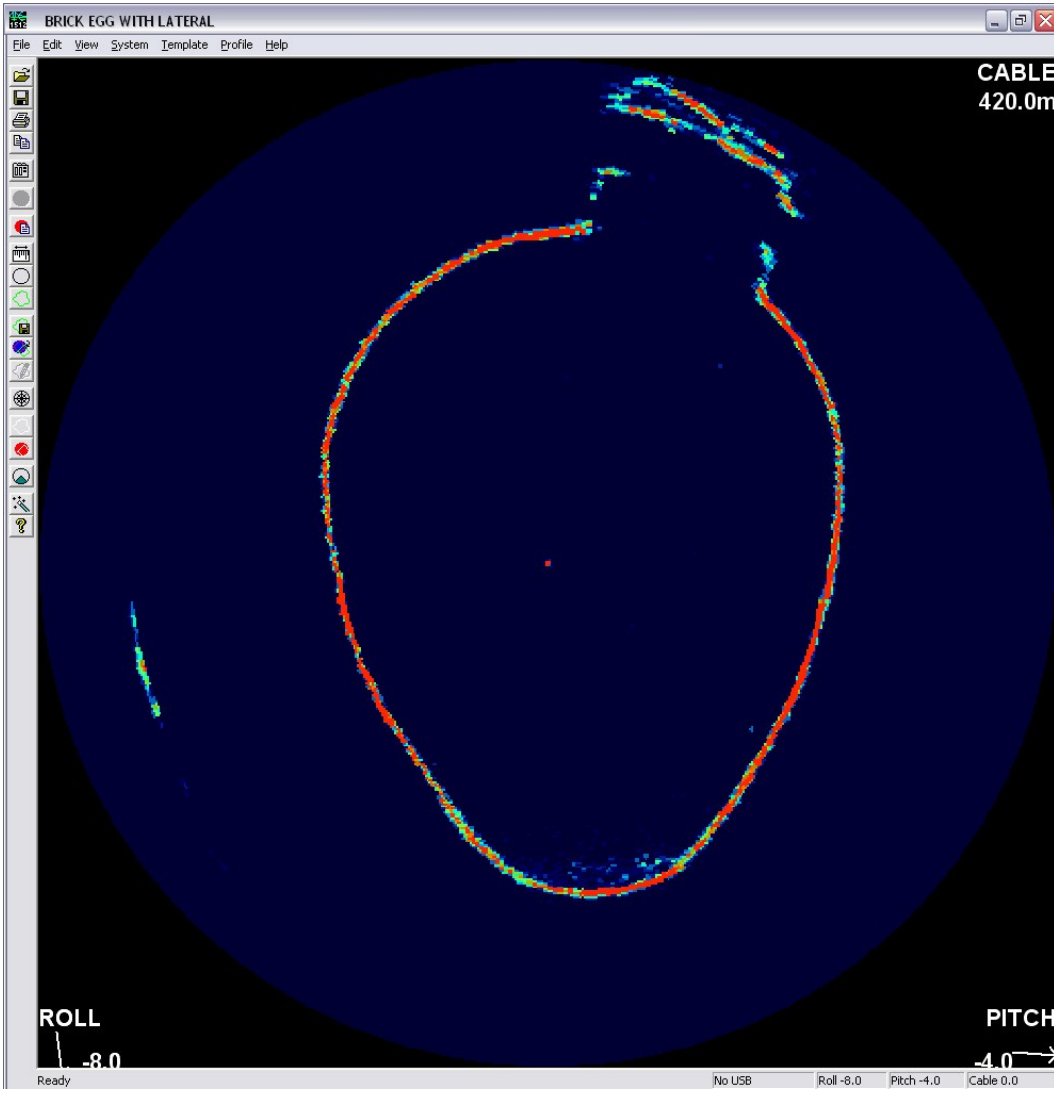Click the circle with teal silt-level icon
Viewport: 1054px width, 1093px height.
[22, 477]
